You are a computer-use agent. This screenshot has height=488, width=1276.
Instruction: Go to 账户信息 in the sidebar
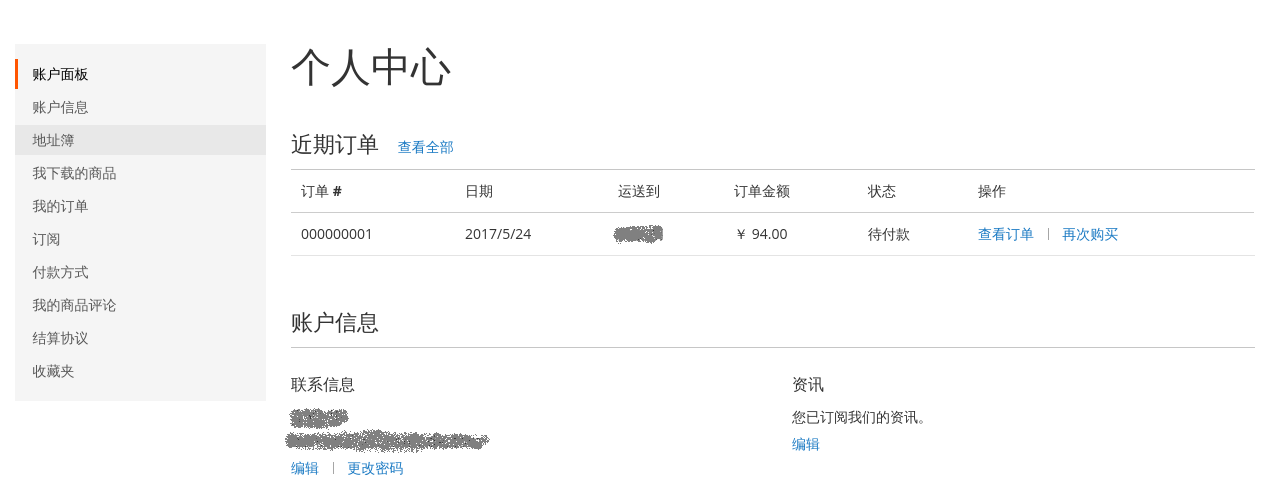click(x=140, y=107)
